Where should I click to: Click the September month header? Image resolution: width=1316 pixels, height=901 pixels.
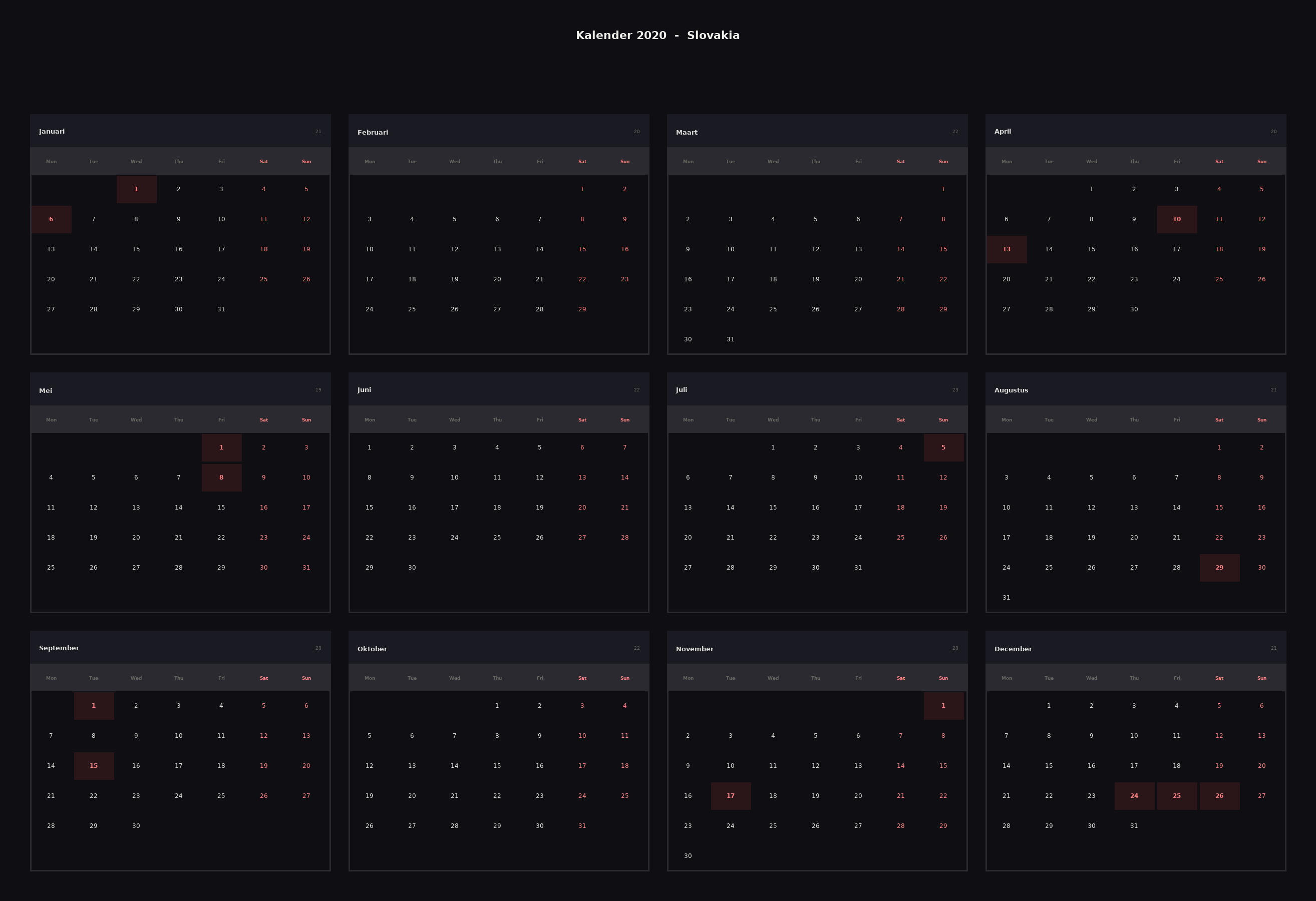tap(59, 648)
